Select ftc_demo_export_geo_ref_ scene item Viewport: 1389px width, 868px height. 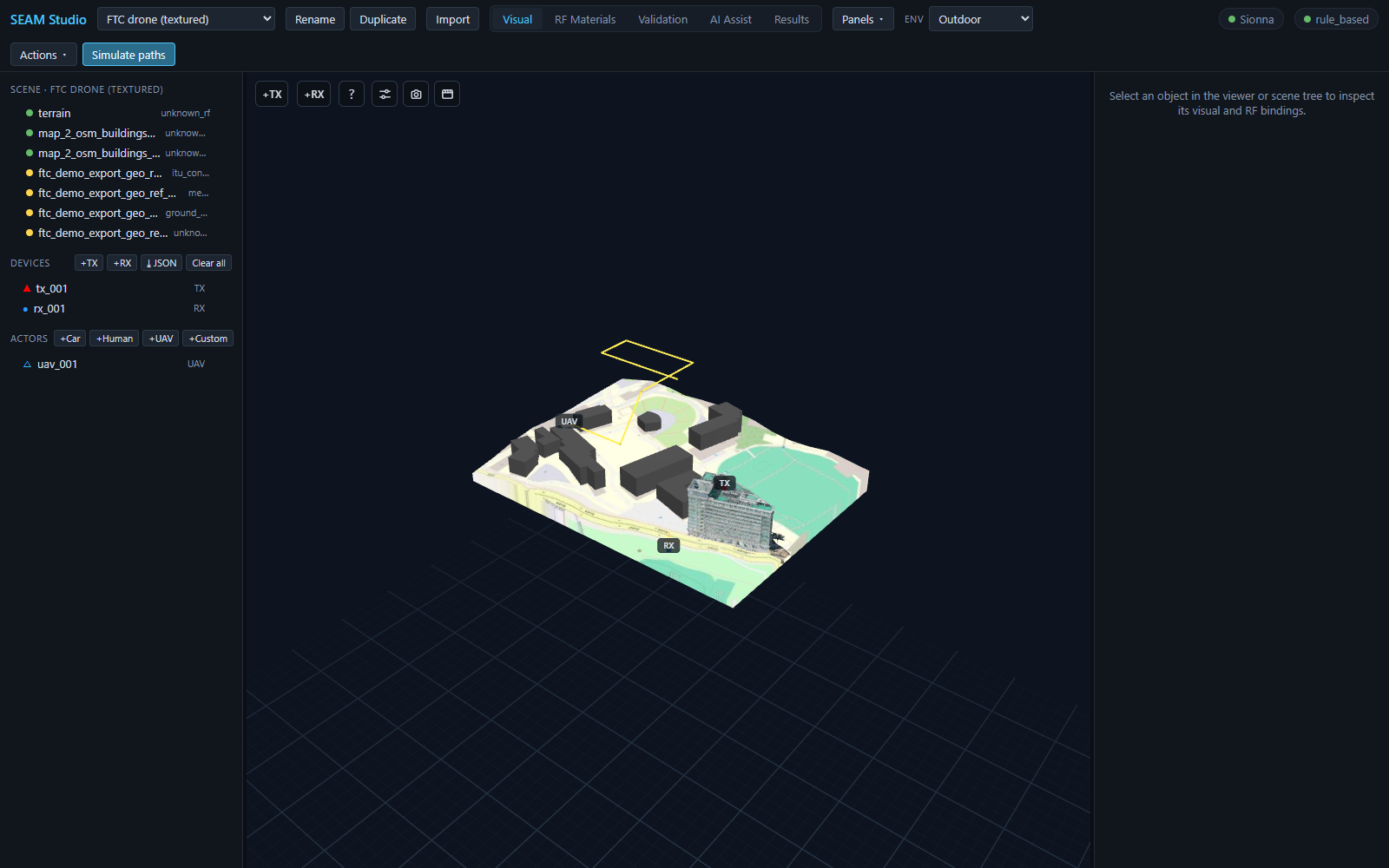121,193
